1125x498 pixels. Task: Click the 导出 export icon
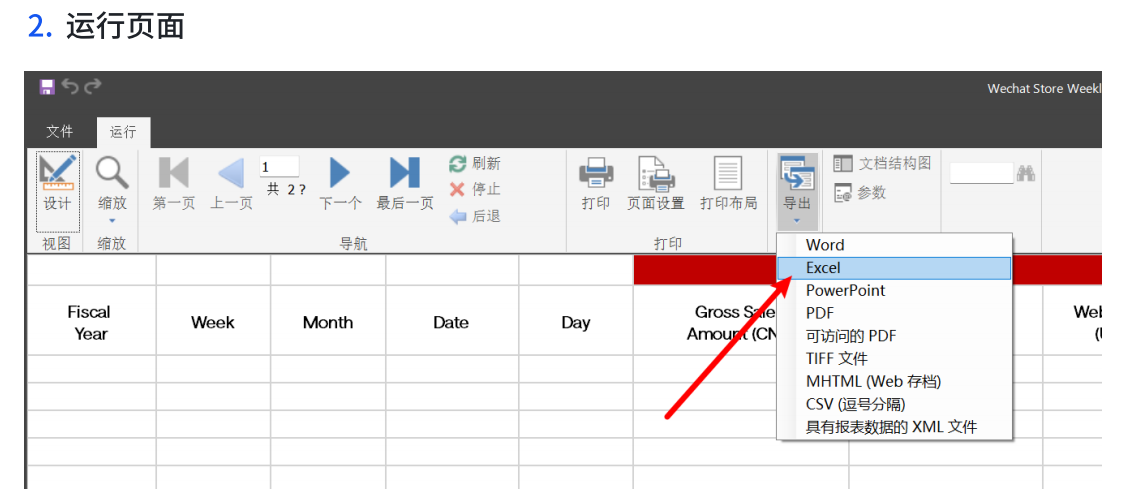797,174
